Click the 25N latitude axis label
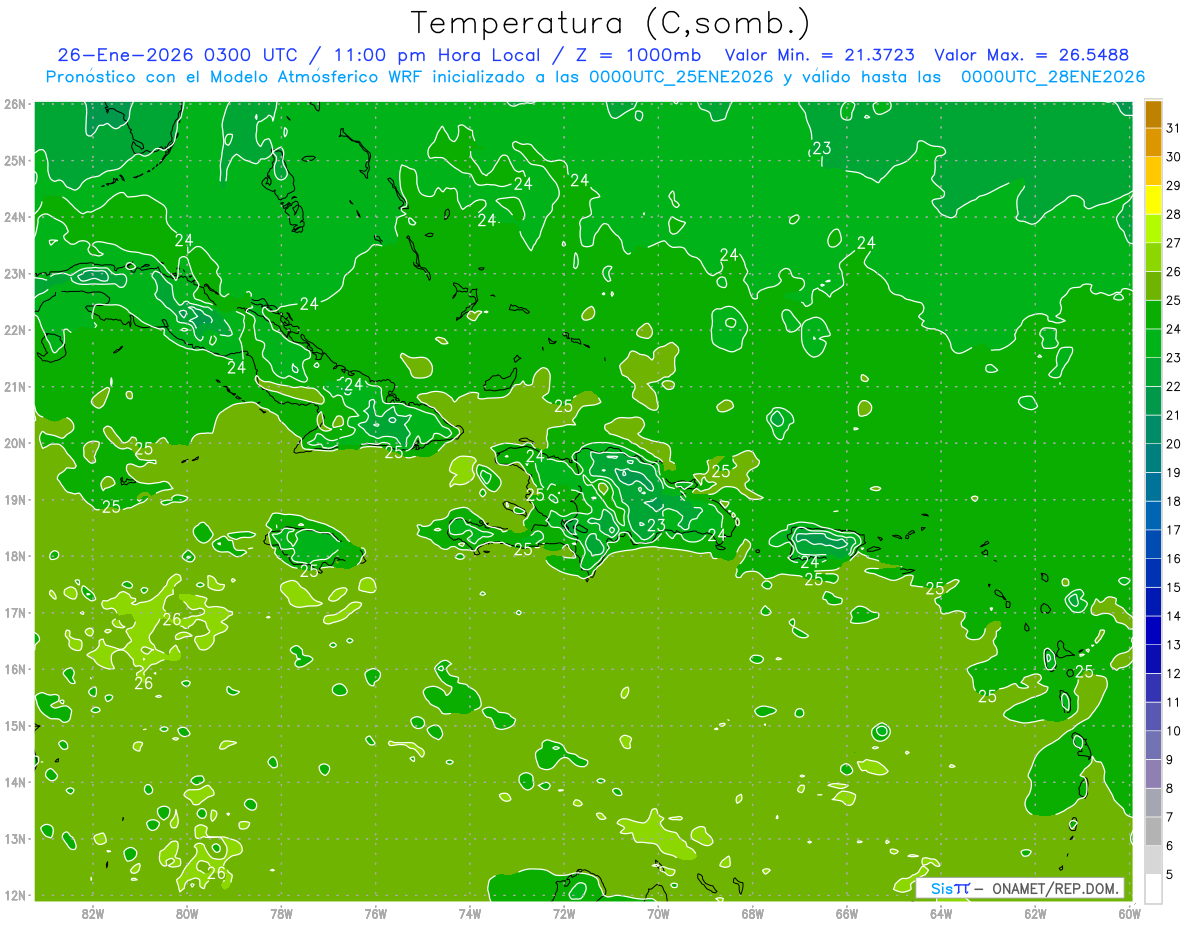This screenshot has width=1200, height=927. (14, 160)
